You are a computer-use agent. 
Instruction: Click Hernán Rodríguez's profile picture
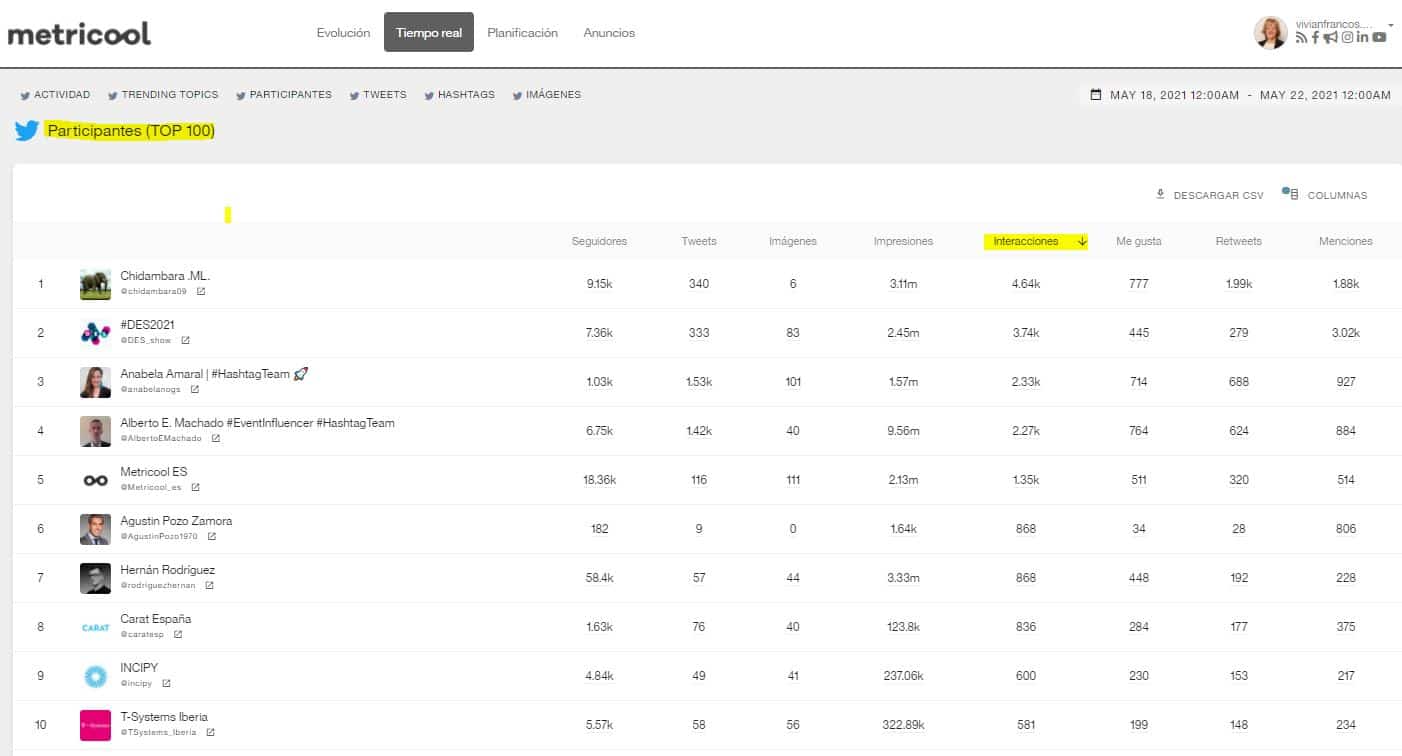[x=96, y=578]
